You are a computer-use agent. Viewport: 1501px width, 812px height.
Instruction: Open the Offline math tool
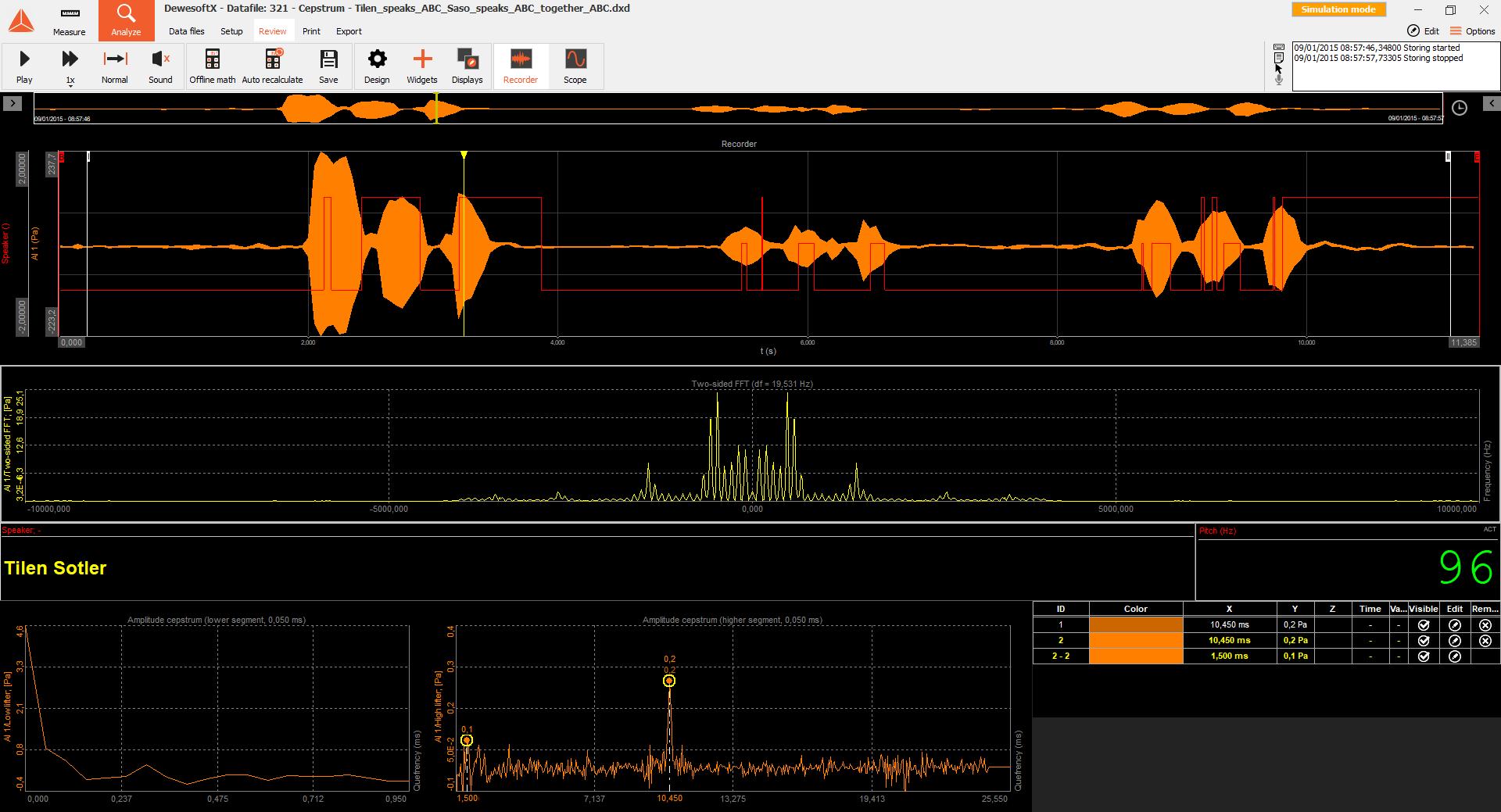pos(212,66)
